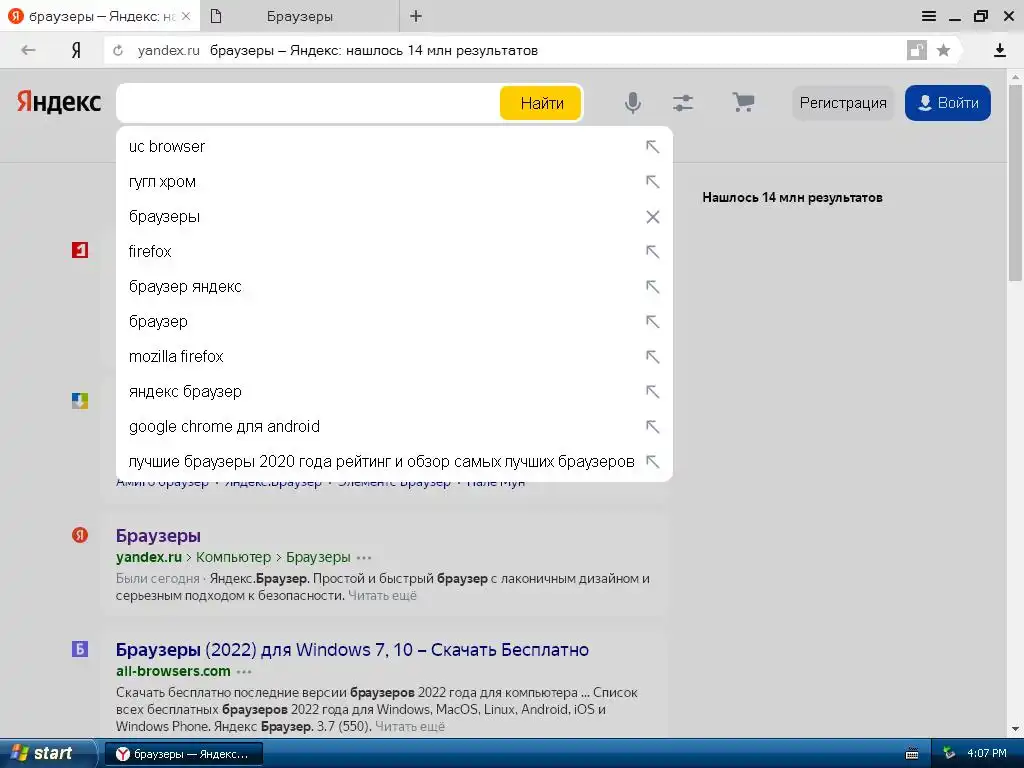The height and width of the screenshot is (768, 1024).
Task: Insert the 'браузер яндекс' suggestion using its arrow
Action: point(652,287)
